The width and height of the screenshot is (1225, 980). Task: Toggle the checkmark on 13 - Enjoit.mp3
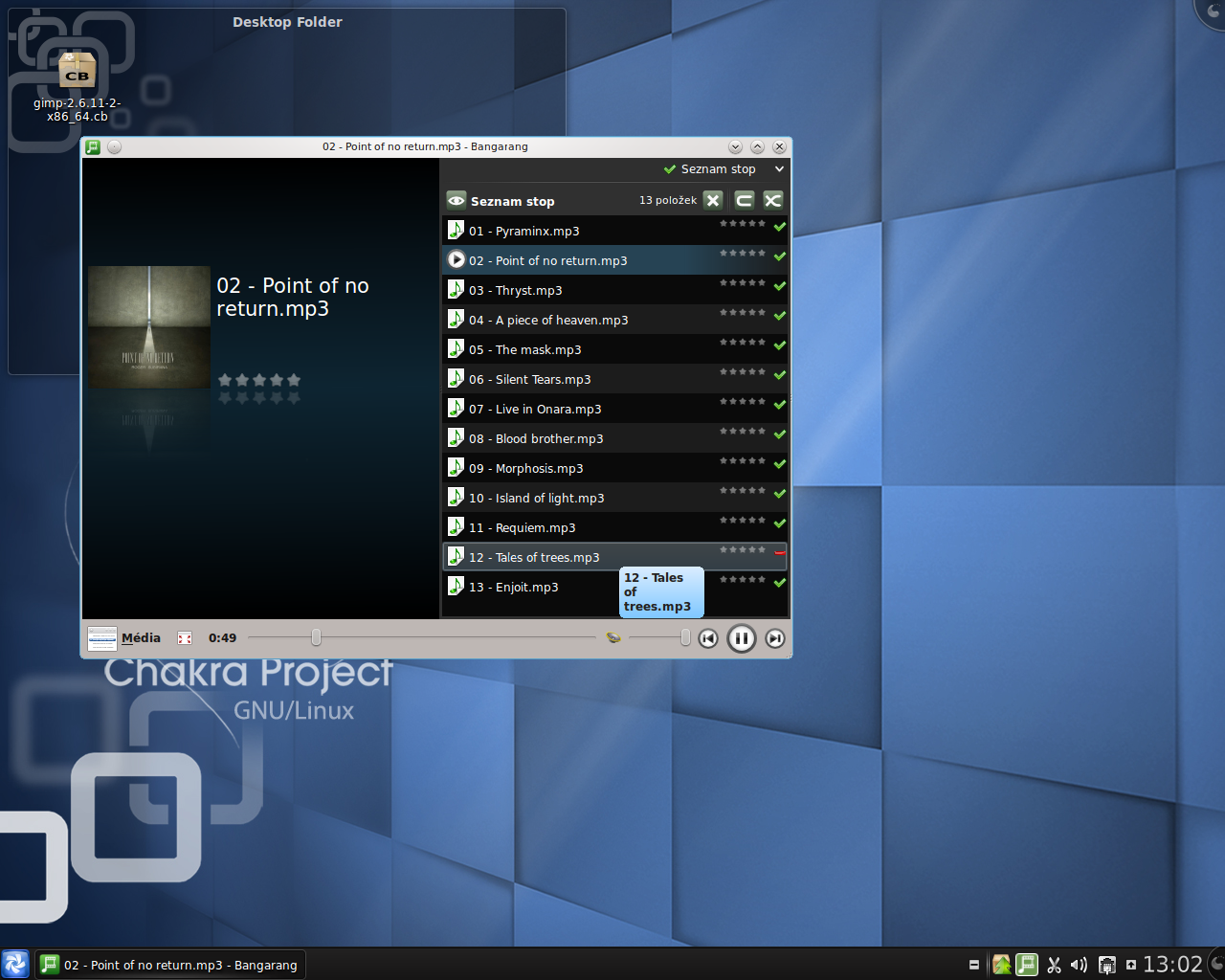780,583
